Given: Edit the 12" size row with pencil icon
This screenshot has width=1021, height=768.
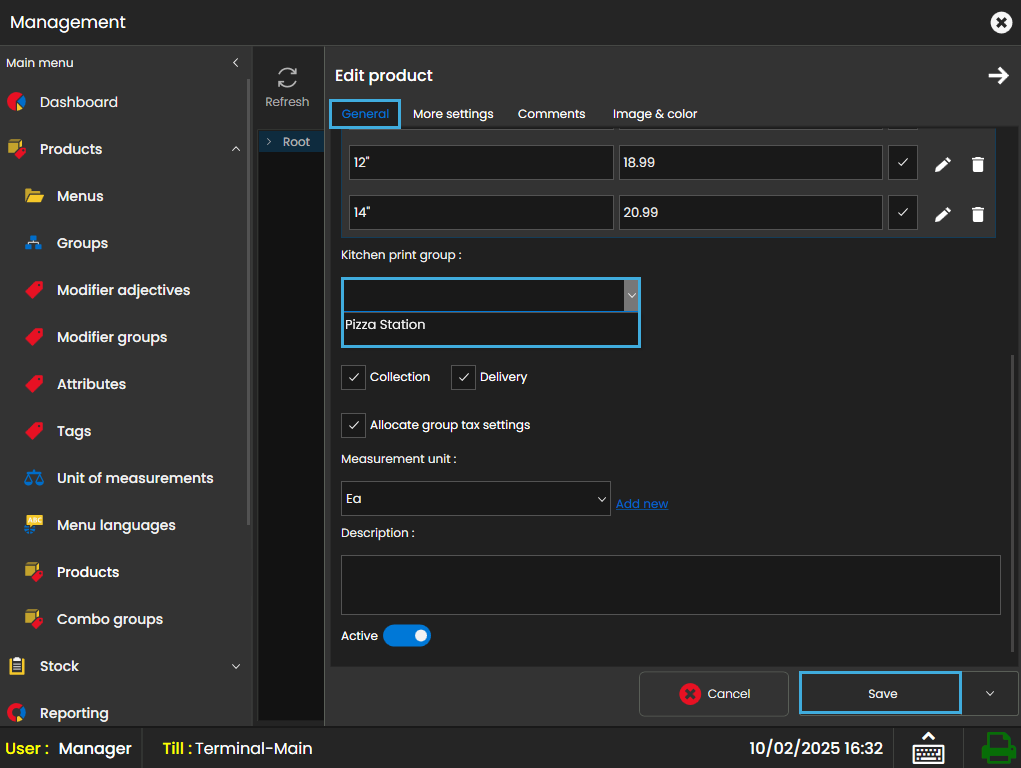Looking at the screenshot, I should tap(942, 164).
